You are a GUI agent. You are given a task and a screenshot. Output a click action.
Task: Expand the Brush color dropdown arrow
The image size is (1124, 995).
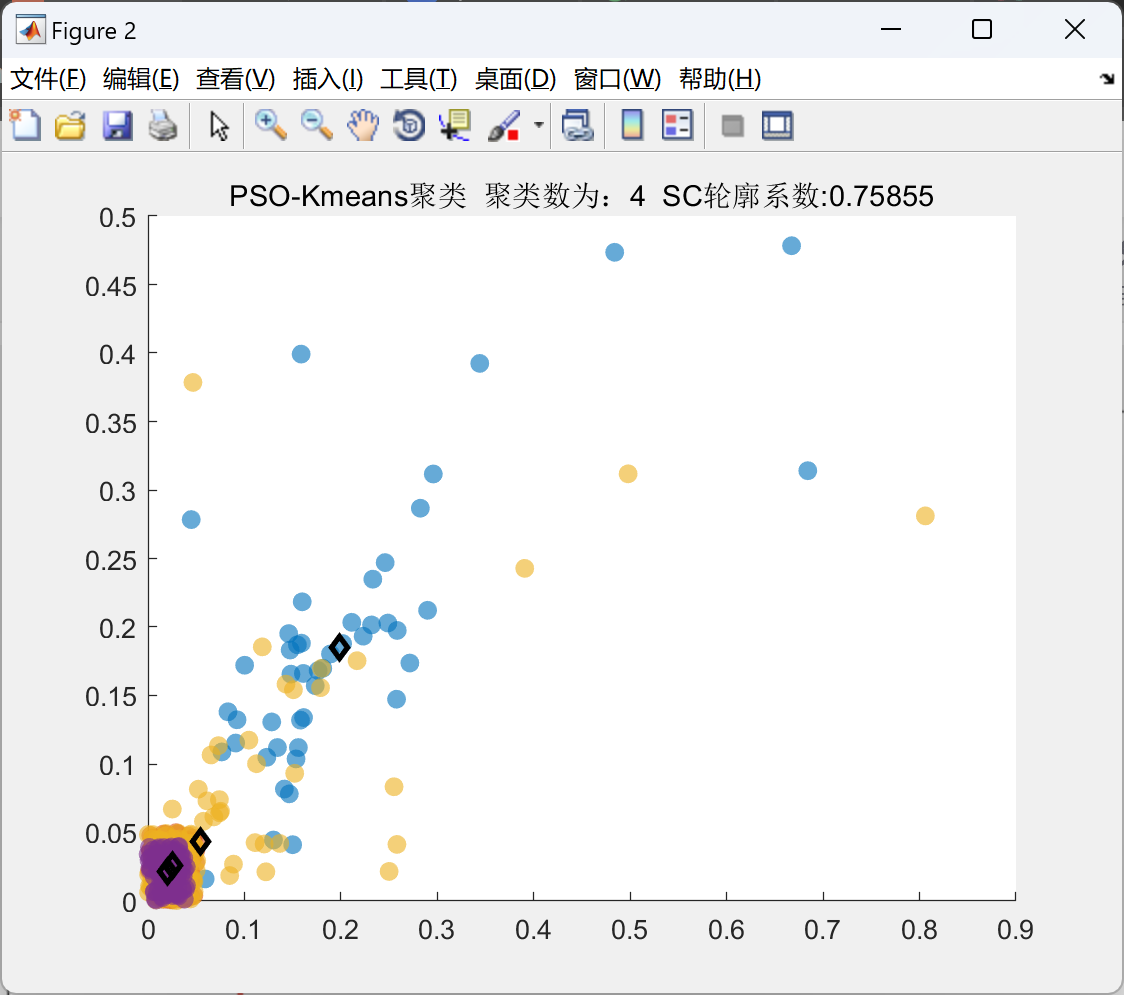pyautogui.click(x=538, y=125)
